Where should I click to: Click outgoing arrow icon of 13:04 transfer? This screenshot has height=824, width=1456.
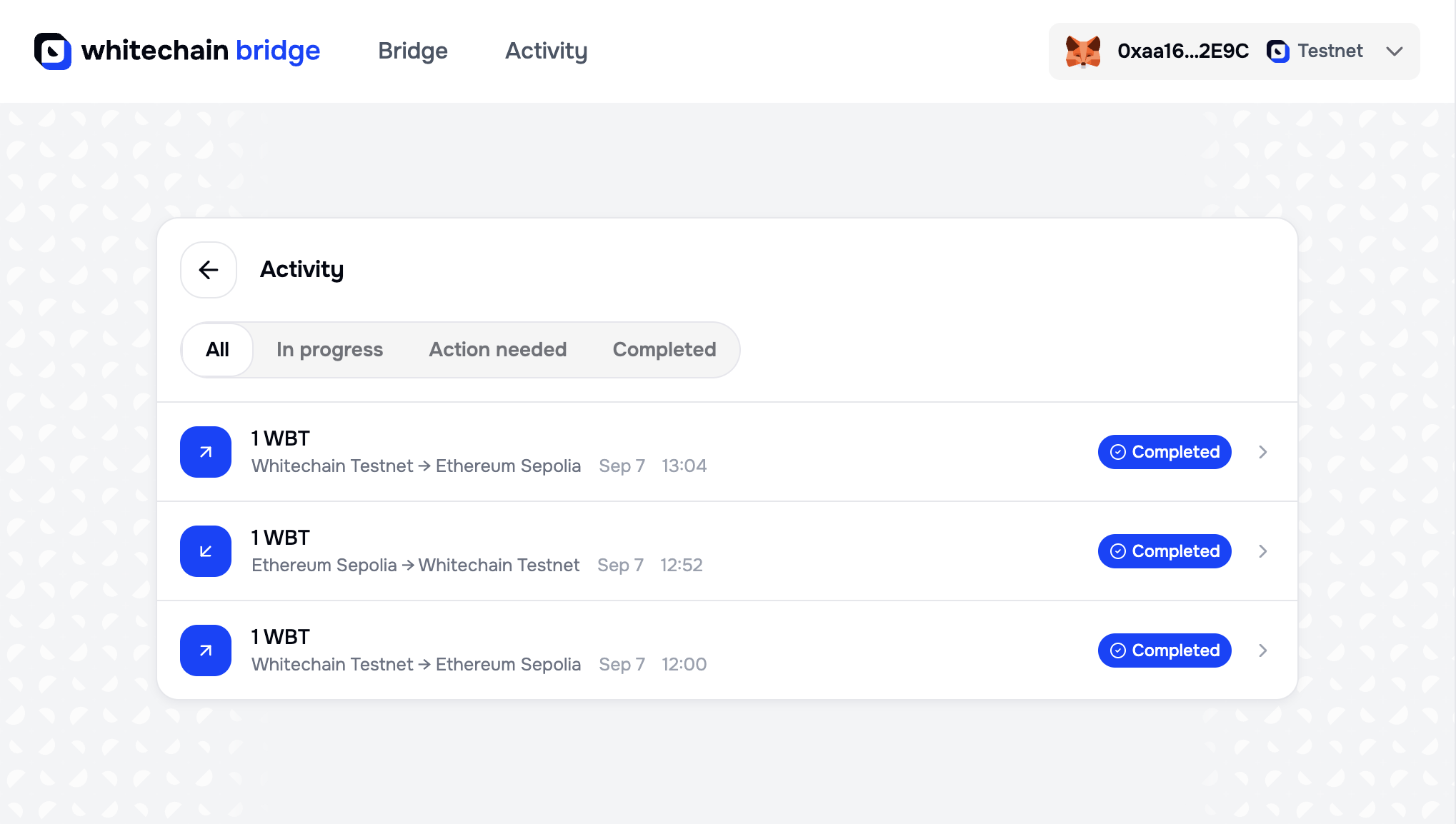[x=206, y=452]
